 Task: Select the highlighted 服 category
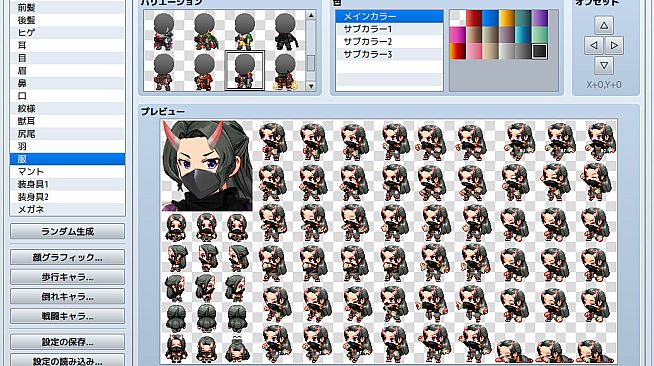(67, 159)
